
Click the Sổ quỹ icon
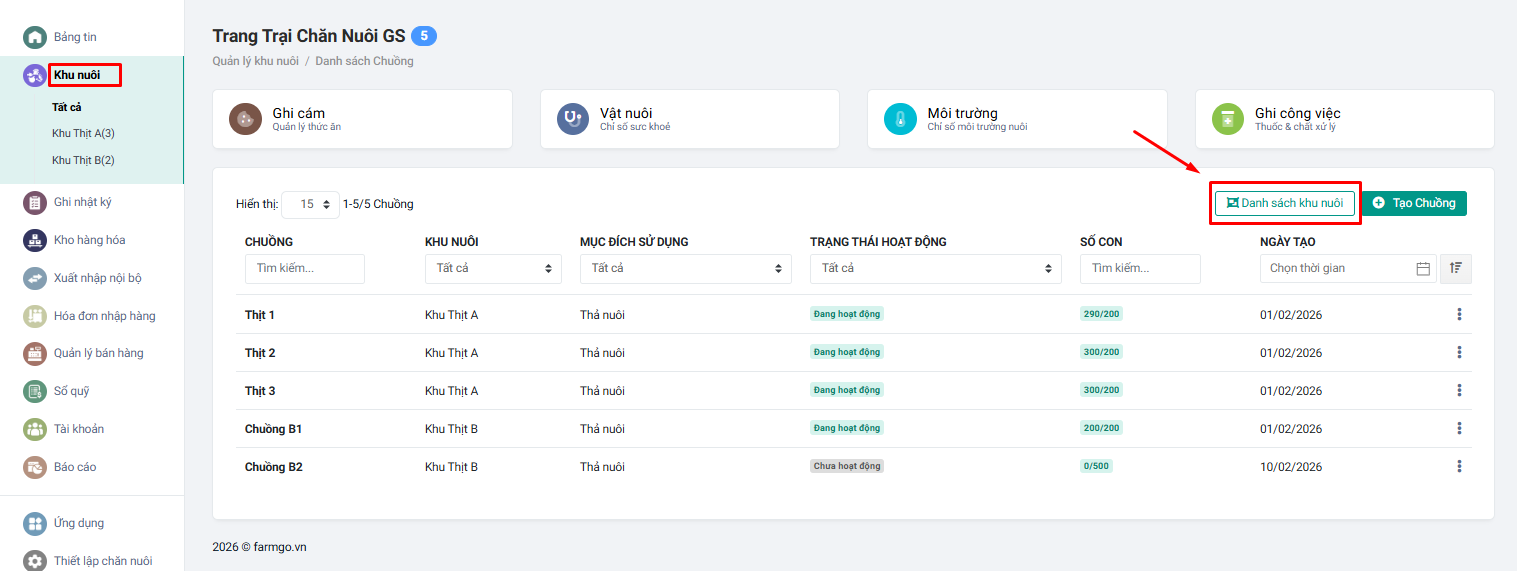35,391
